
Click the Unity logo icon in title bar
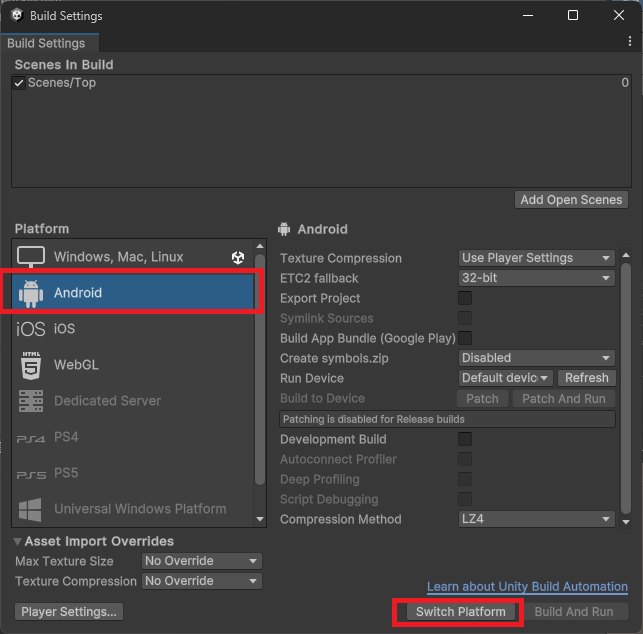click(x=17, y=16)
